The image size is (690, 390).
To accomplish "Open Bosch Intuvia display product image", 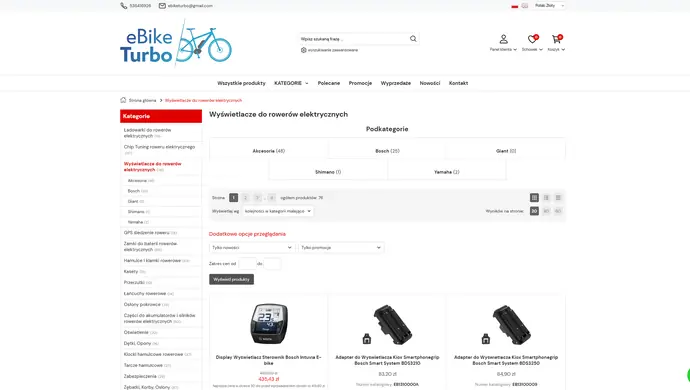I will click(269, 324).
